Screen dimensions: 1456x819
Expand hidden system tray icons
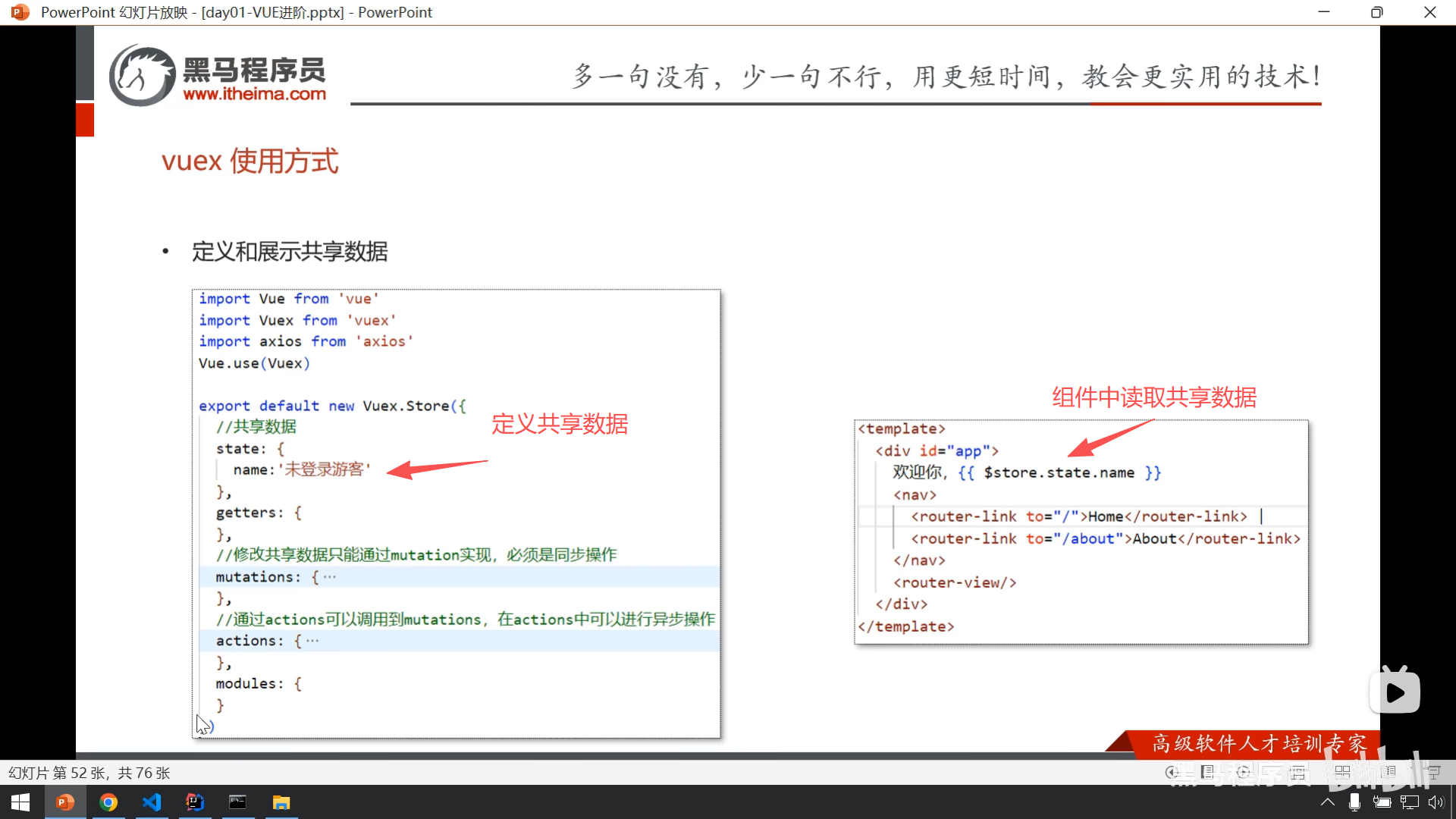point(1328,802)
